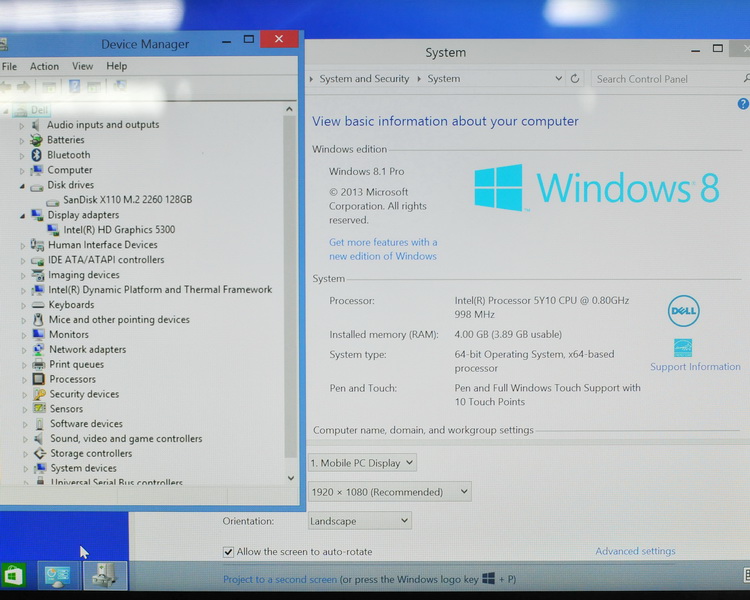Expand the Batteries node arrow
The width and height of the screenshot is (750, 600).
point(22,141)
